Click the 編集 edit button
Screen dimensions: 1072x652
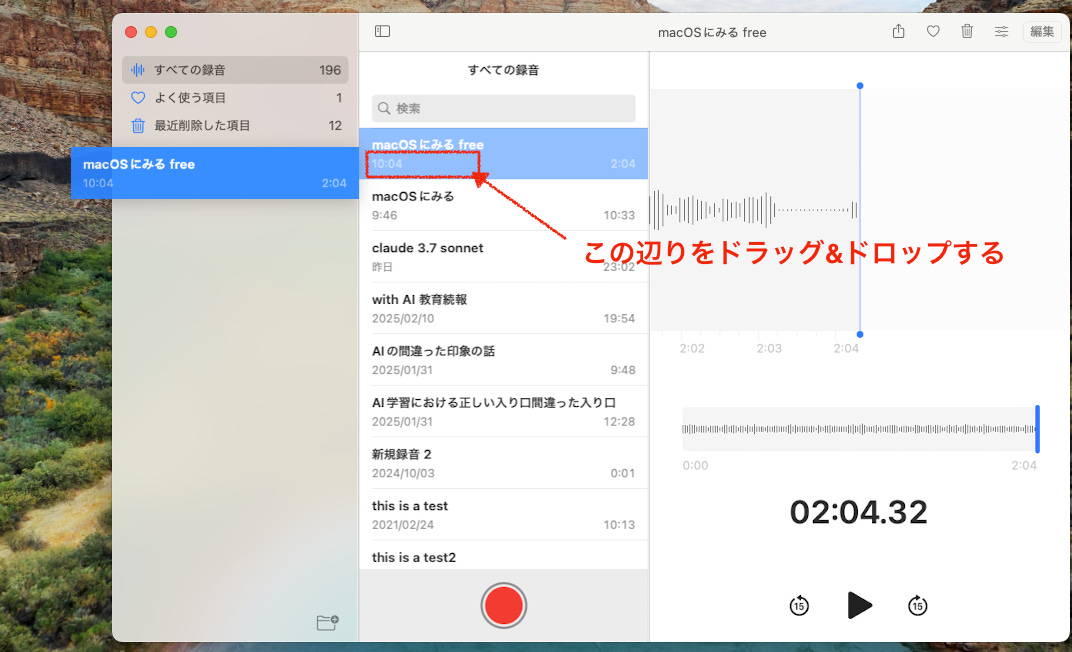[1042, 31]
